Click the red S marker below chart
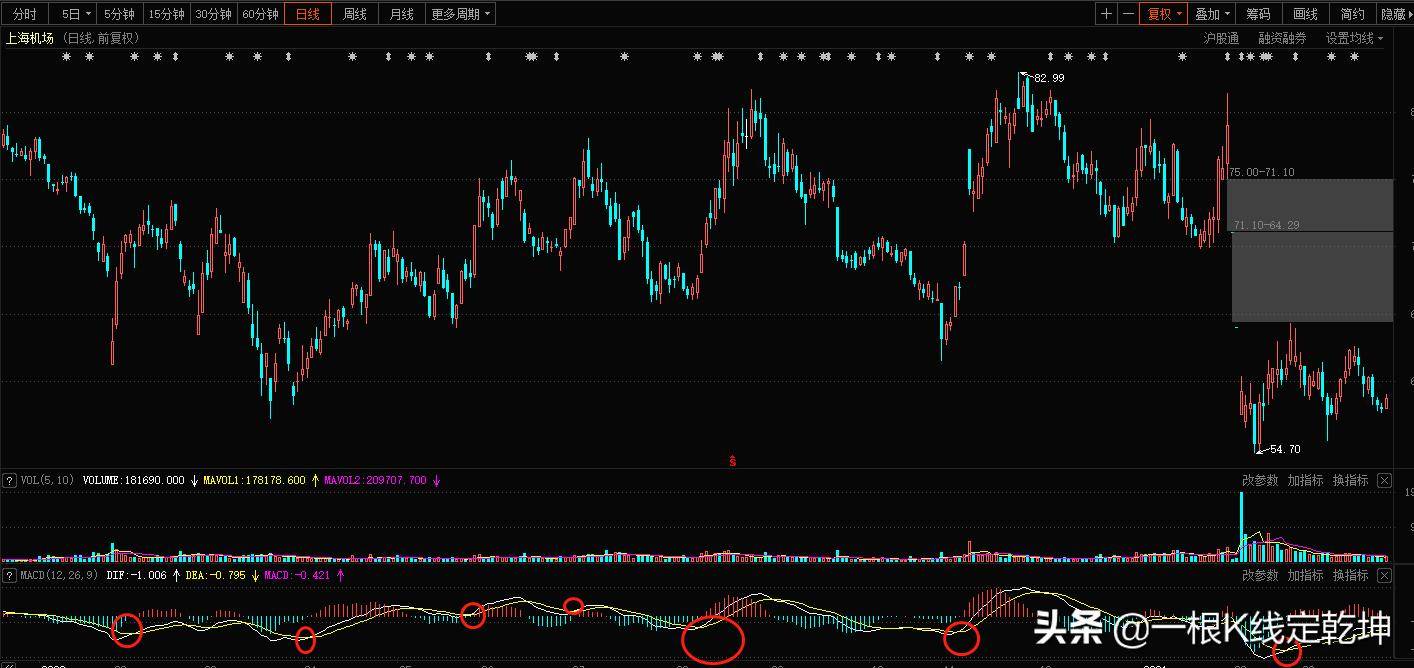Image resolution: width=1414 pixels, height=668 pixels. 733,461
